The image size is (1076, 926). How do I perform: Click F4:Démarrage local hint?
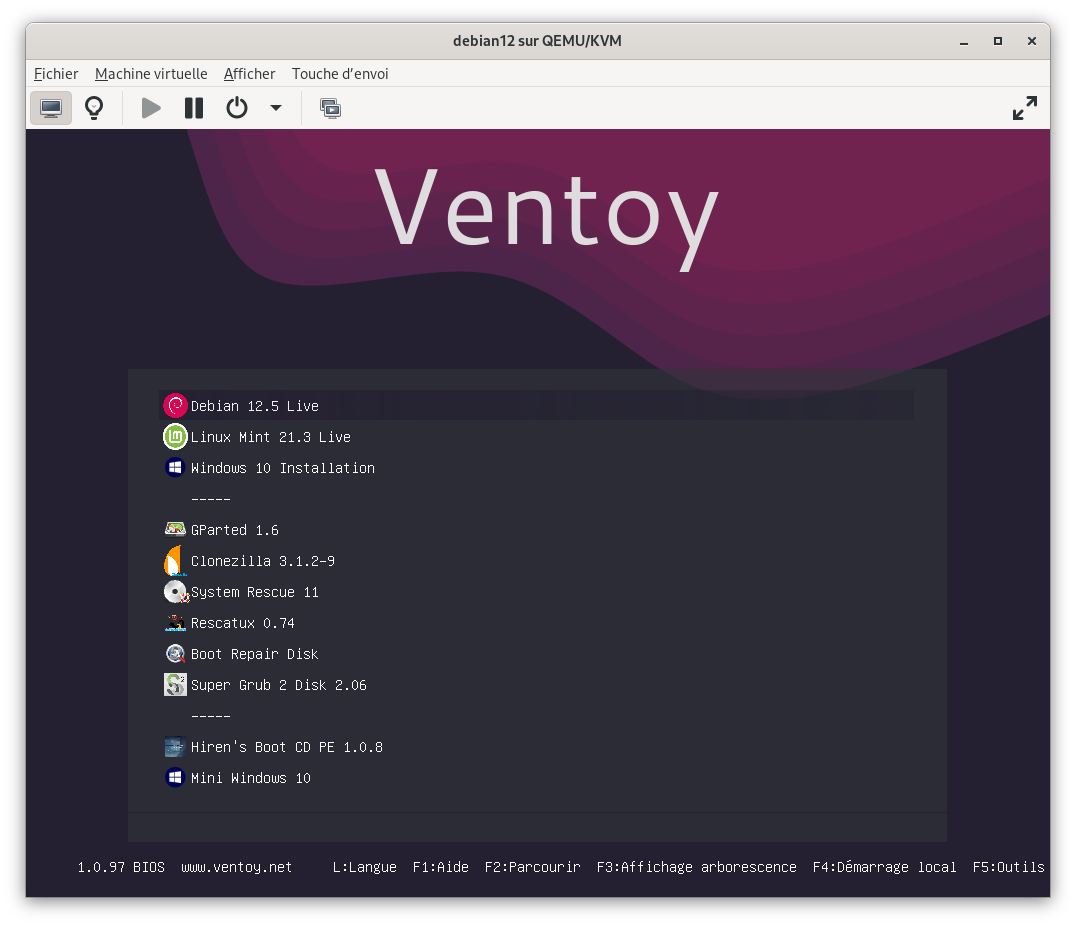(x=885, y=867)
